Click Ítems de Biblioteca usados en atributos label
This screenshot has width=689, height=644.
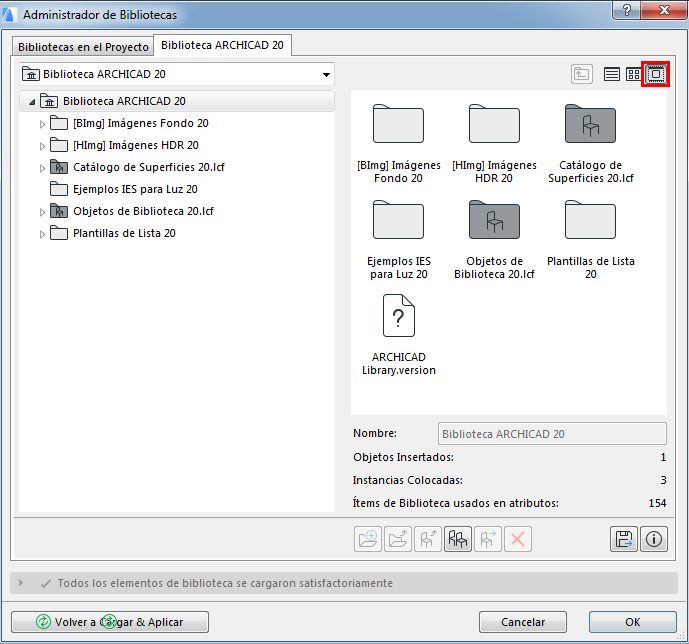pyautogui.click(x=456, y=503)
